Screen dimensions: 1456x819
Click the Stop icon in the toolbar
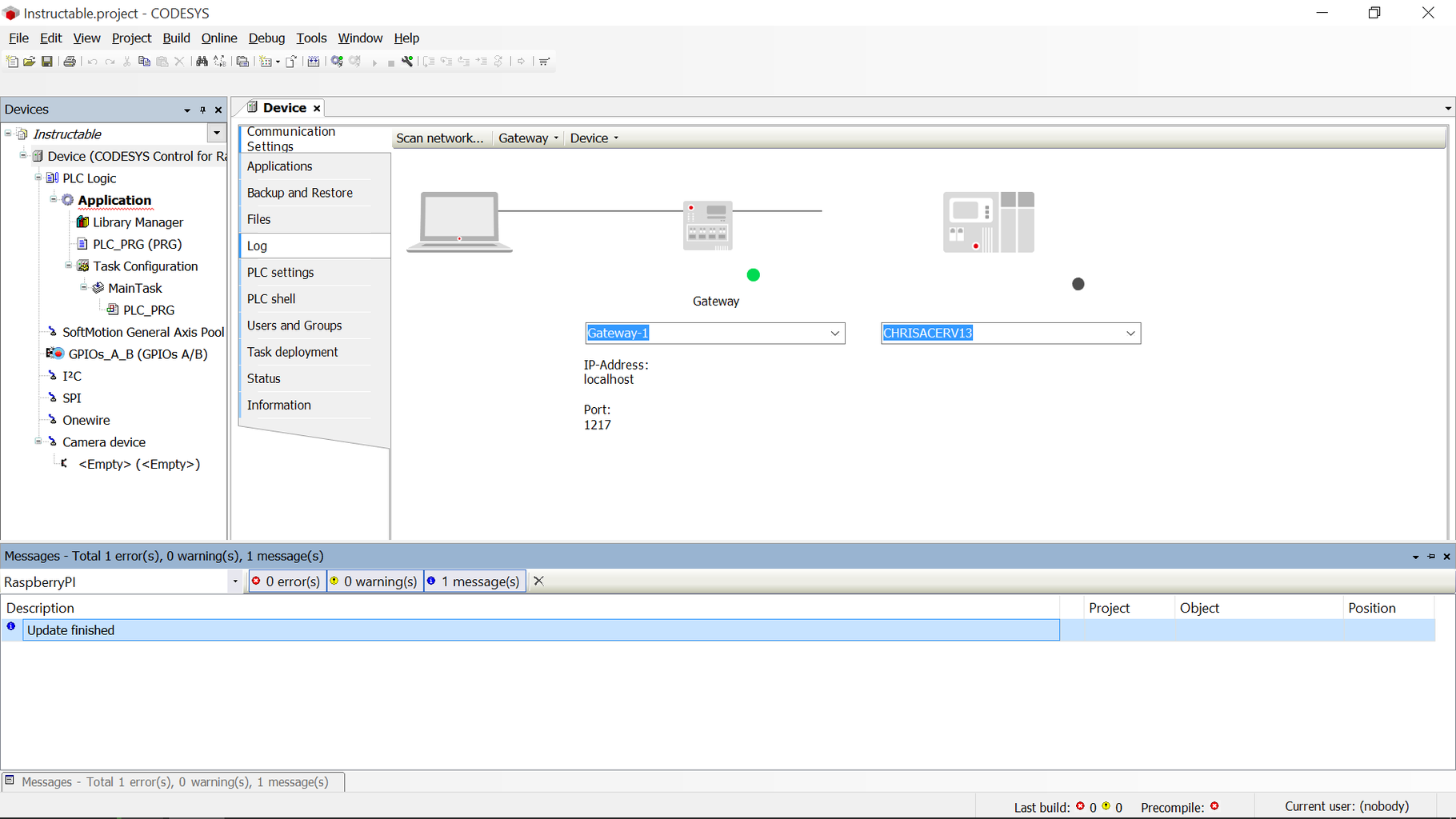click(x=391, y=62)
